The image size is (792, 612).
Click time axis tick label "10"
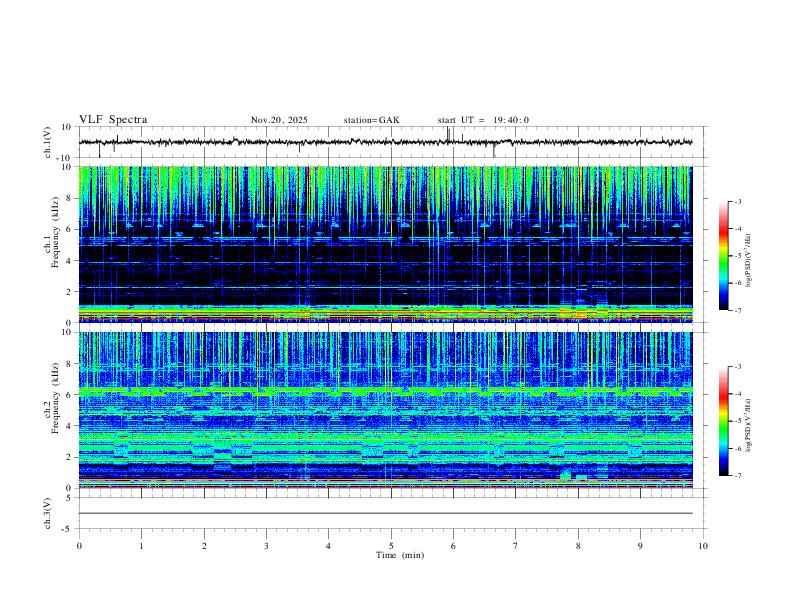coord(703,546)
